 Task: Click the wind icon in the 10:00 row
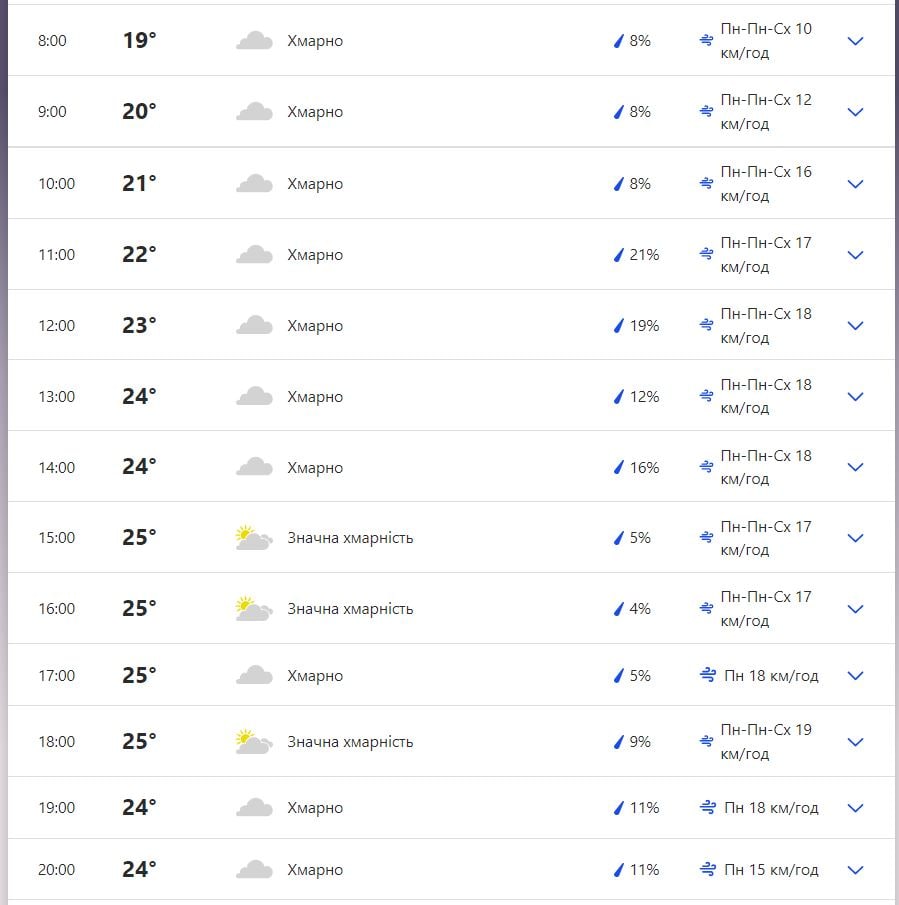click(706, 184)
